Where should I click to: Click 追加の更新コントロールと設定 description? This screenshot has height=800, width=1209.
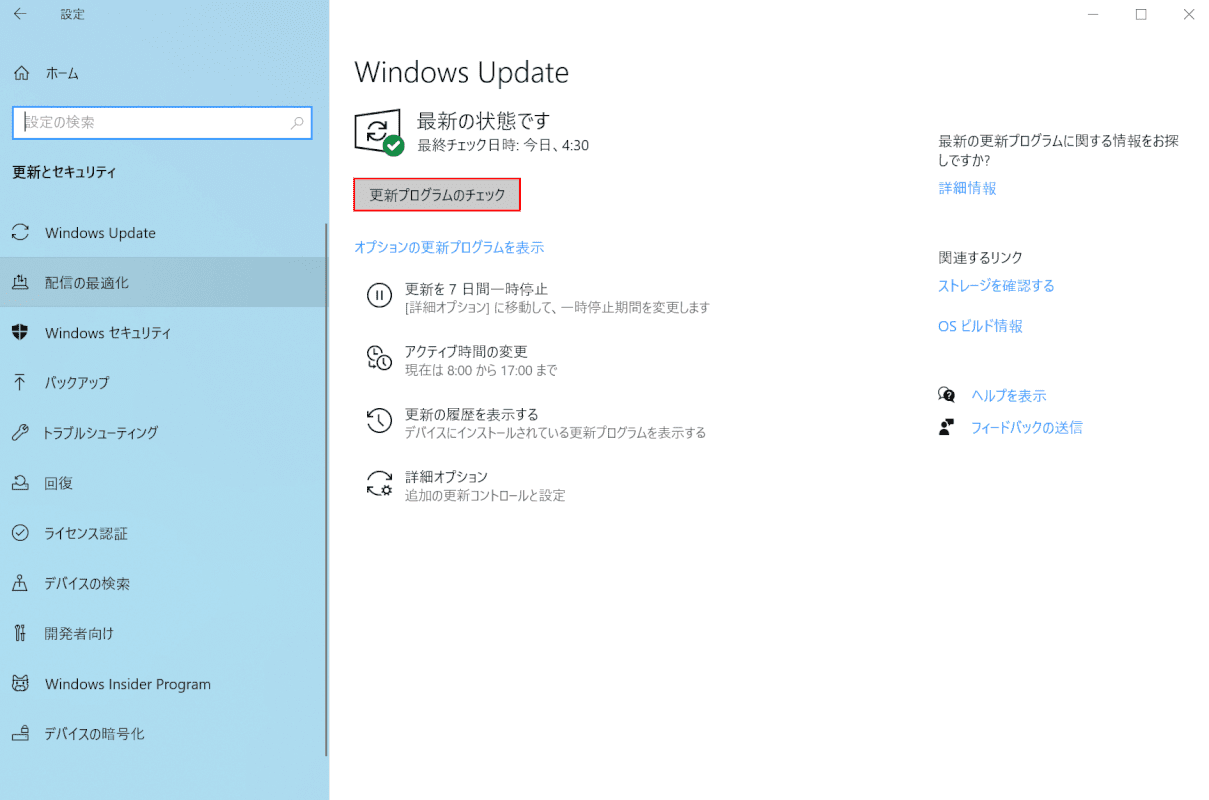[x=485, y=495]
